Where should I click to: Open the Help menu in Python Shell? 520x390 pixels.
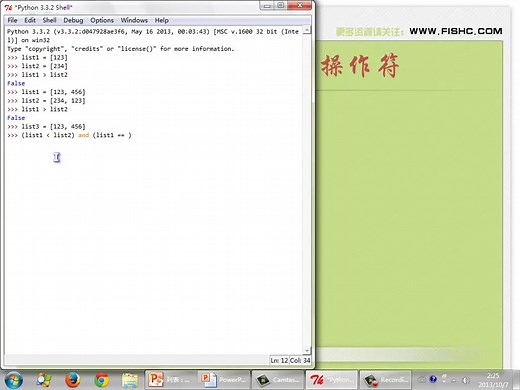click(x=161, y=20)
